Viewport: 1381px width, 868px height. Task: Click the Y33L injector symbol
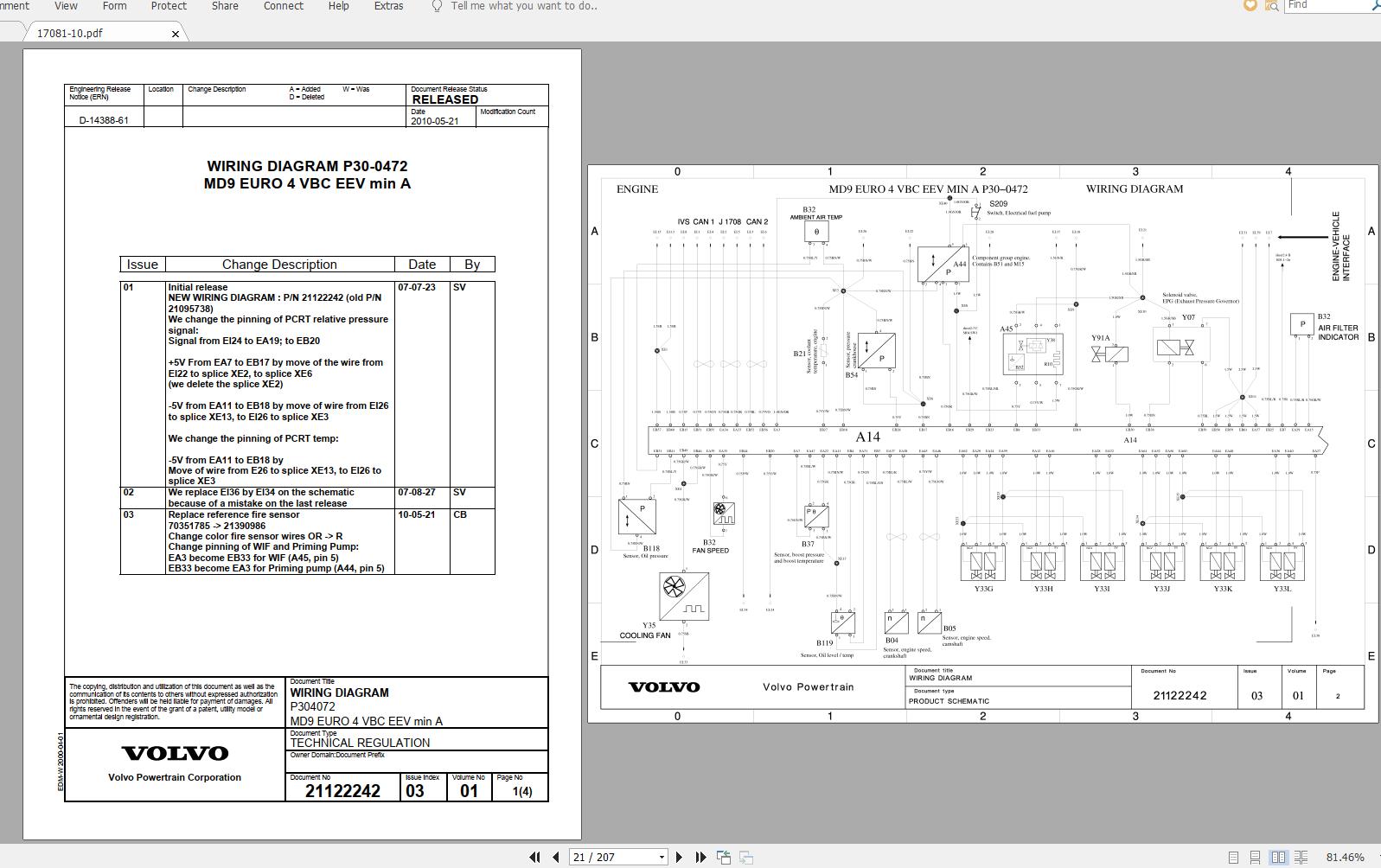[x=1282, y=564]
